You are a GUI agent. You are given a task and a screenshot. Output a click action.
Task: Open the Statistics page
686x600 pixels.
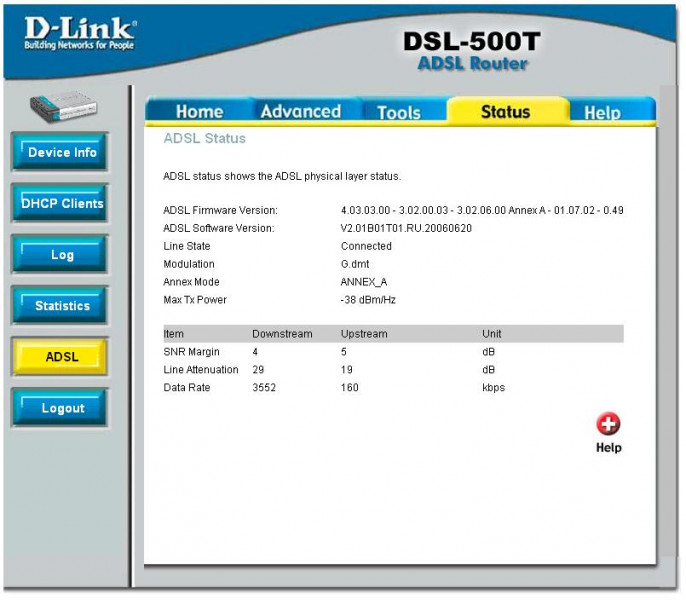coord(62,306)
